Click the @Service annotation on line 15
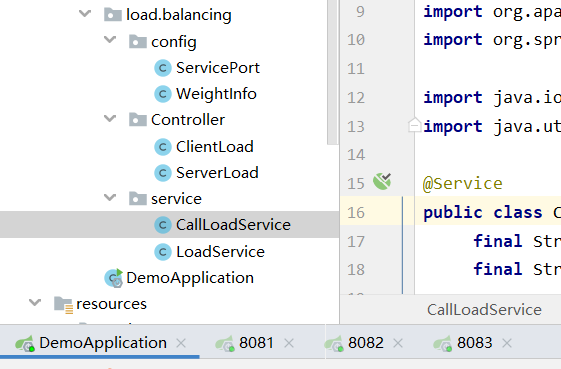 [x=463, y=184]
